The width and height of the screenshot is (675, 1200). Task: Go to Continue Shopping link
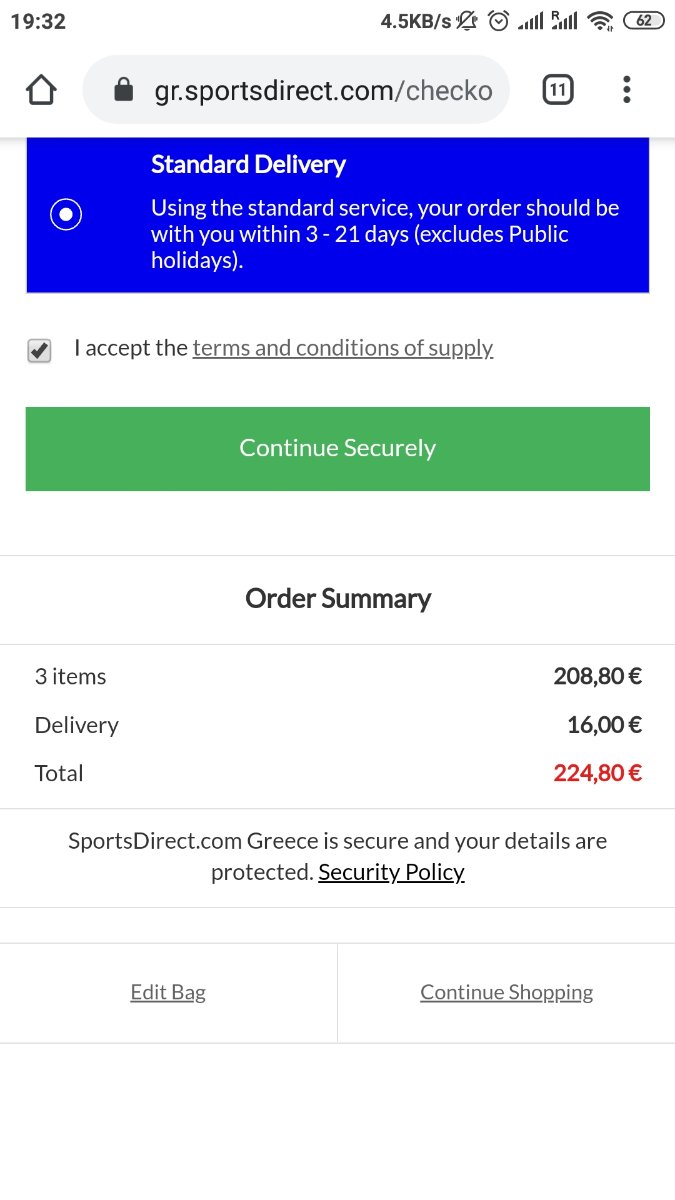click(x=507, y=992)
